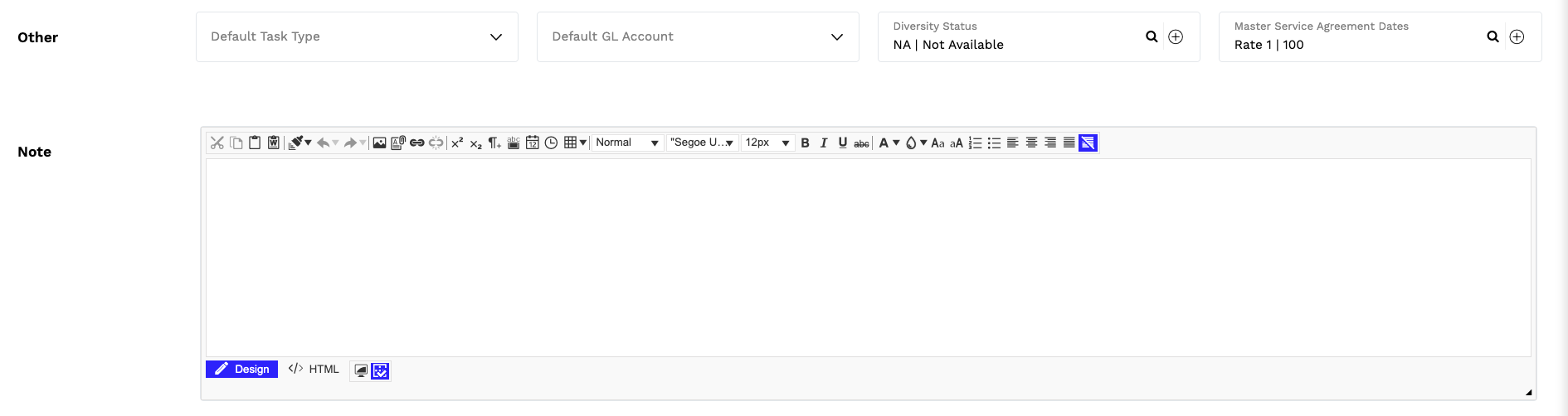Insert an image with image manager icon
The width and height of the screenshot is (1568, 416).
point(379,143)
